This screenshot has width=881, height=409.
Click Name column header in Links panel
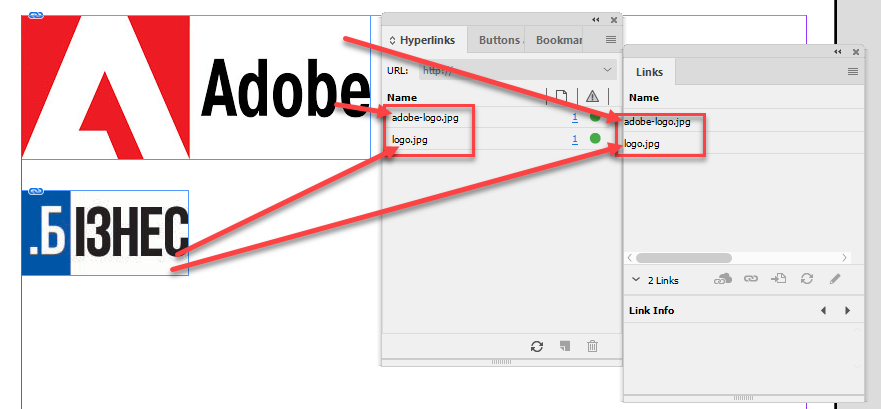pyautogui.click(x=644, y=97)
